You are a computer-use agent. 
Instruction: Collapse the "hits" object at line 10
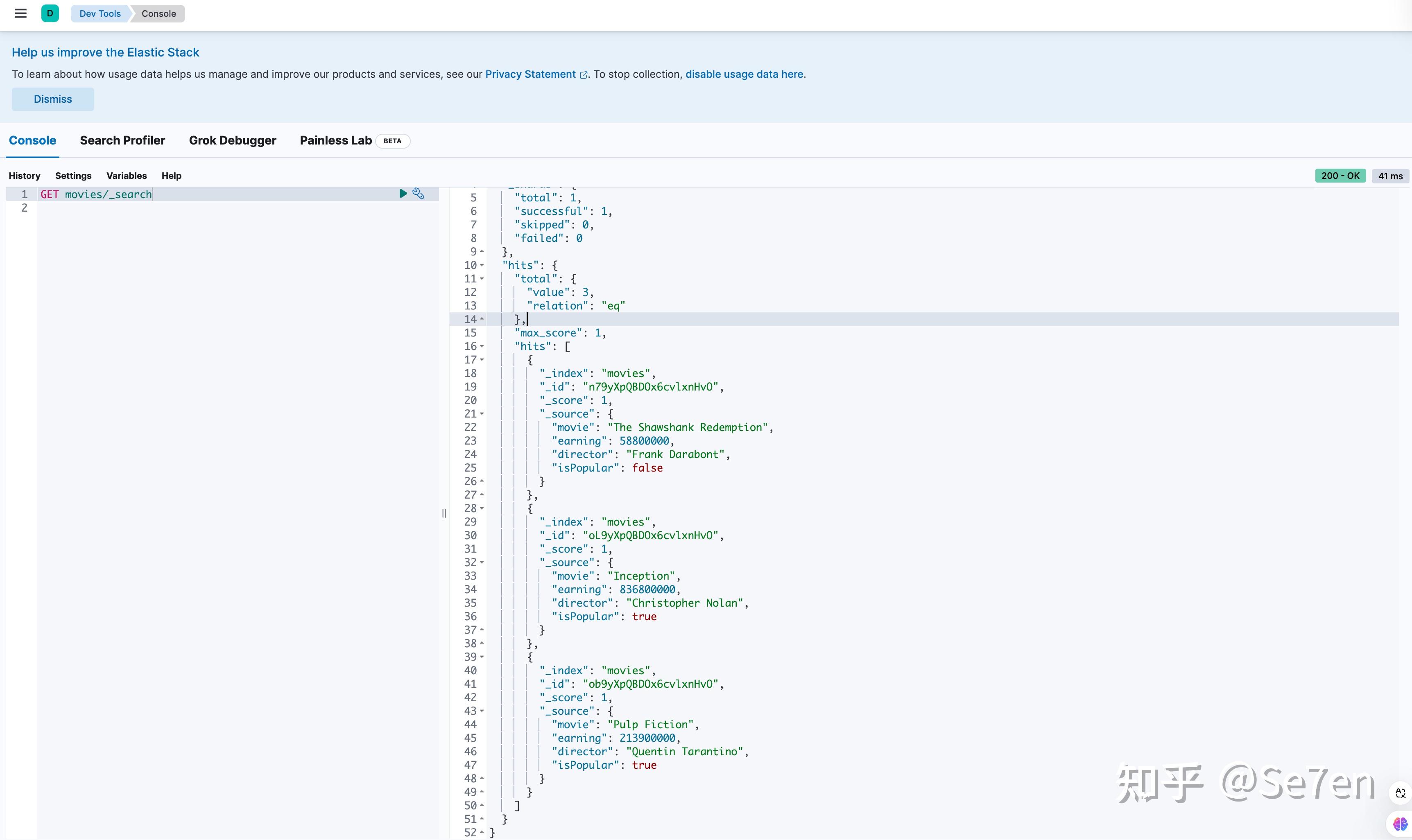482,265
